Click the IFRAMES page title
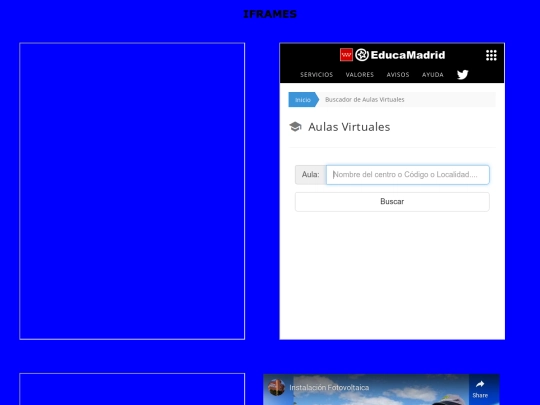 [x=270, y=14]
